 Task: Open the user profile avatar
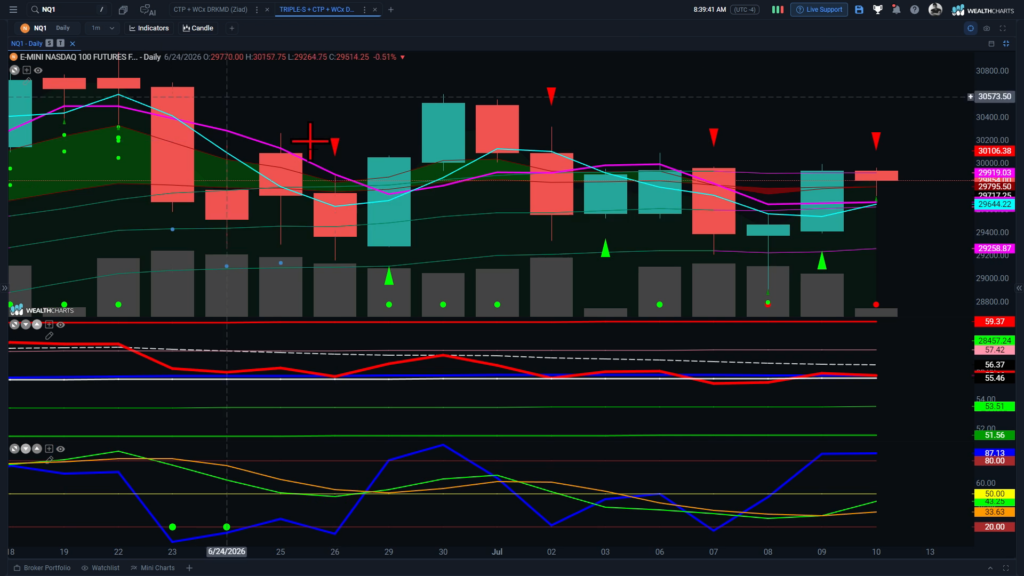(935, 9)
